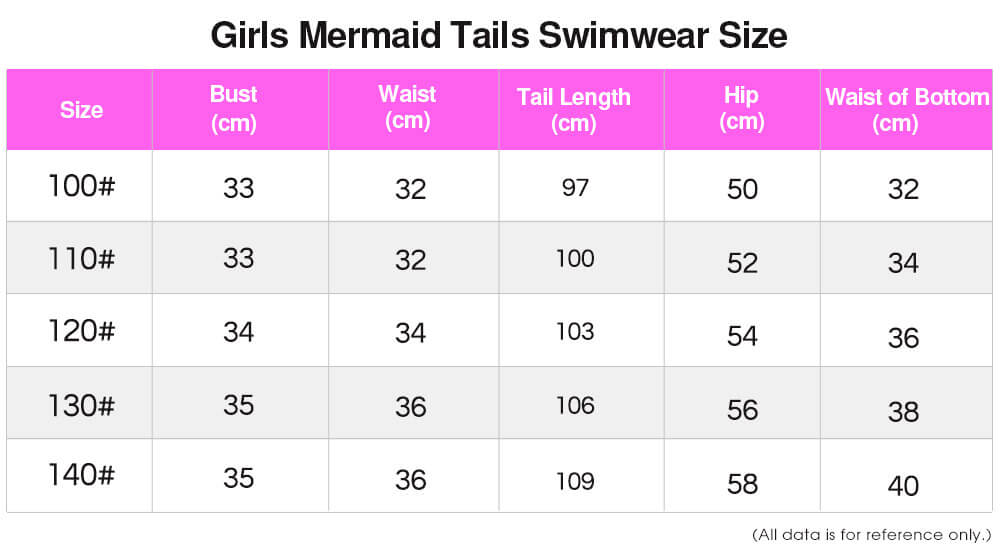Click hip value 58
This screenshot has height=550, width=1000.
pos(742,484)
